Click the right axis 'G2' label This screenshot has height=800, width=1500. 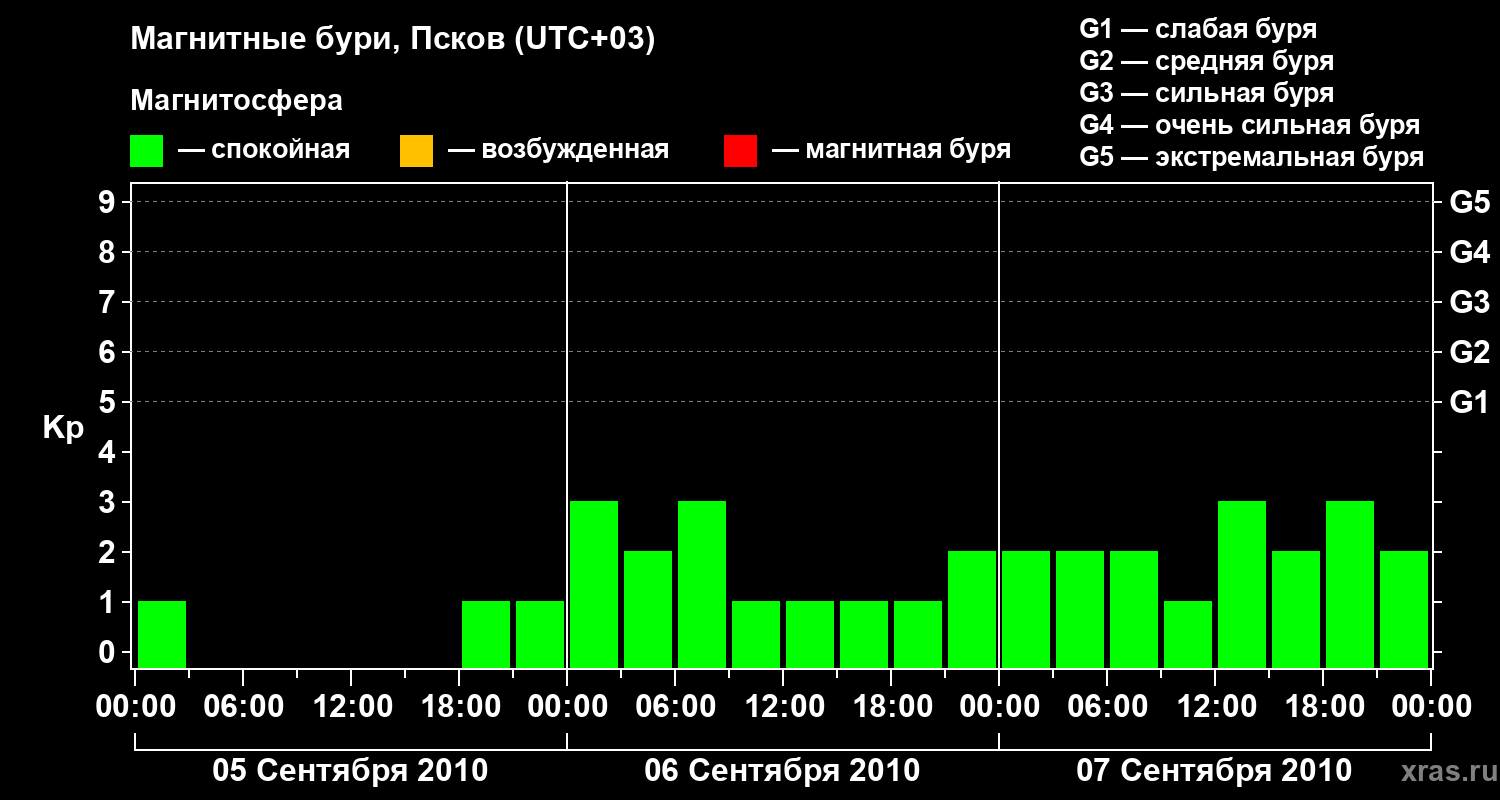point(1470,353)
